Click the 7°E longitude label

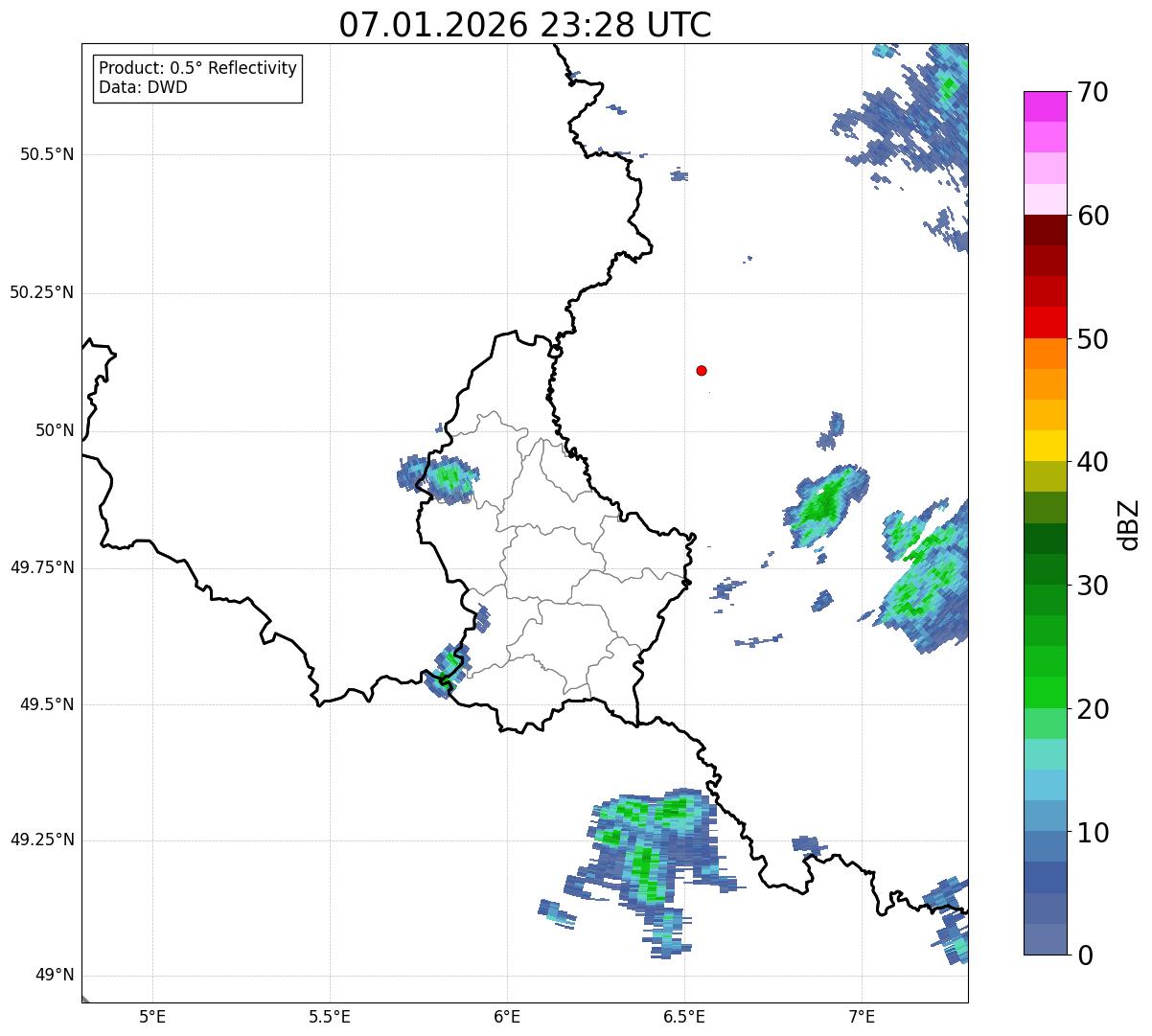pyautogui.click(x=862, y=1016)
